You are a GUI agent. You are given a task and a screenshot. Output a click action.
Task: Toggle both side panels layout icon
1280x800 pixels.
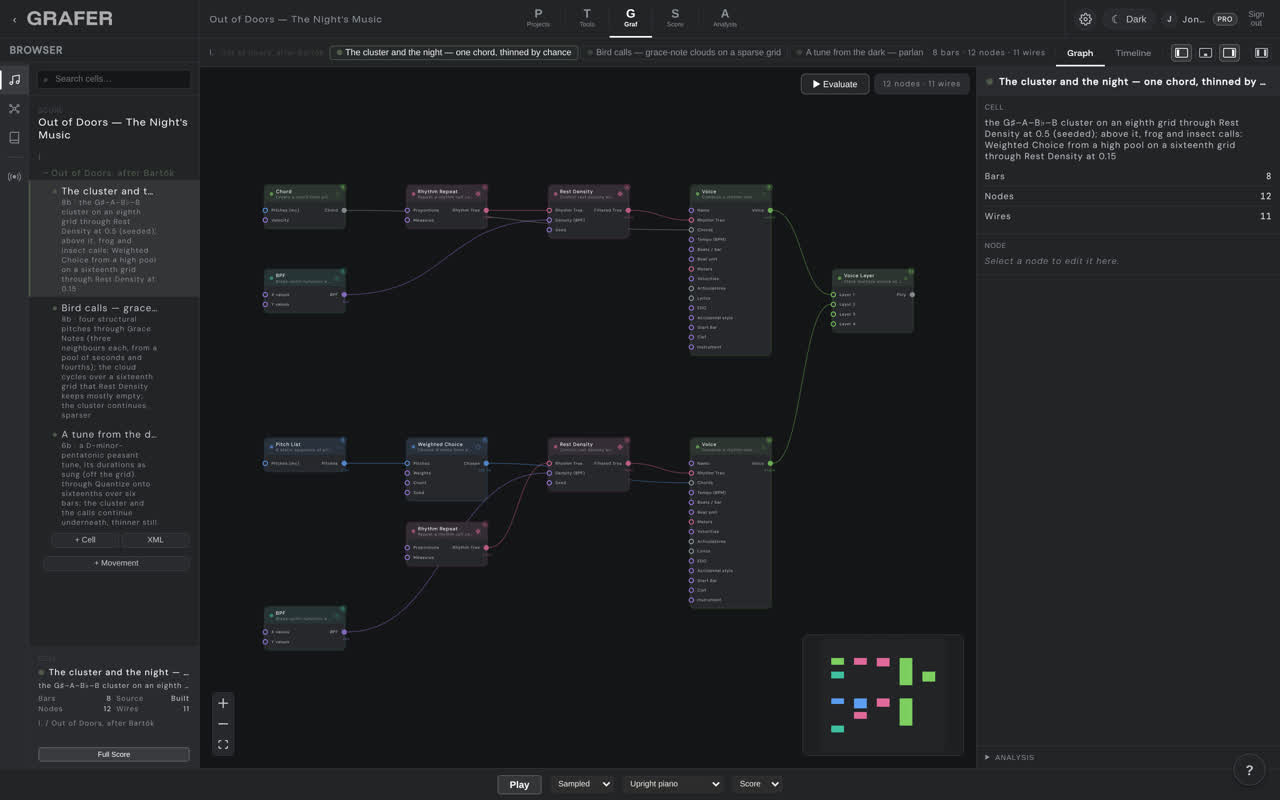pos(1261,53)
